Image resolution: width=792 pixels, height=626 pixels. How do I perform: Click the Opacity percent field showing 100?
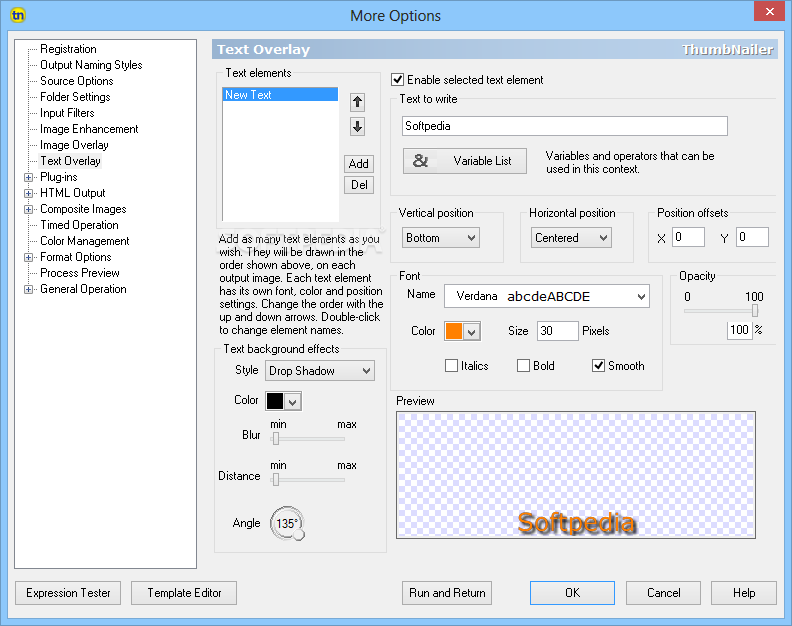tap(739, 330)
